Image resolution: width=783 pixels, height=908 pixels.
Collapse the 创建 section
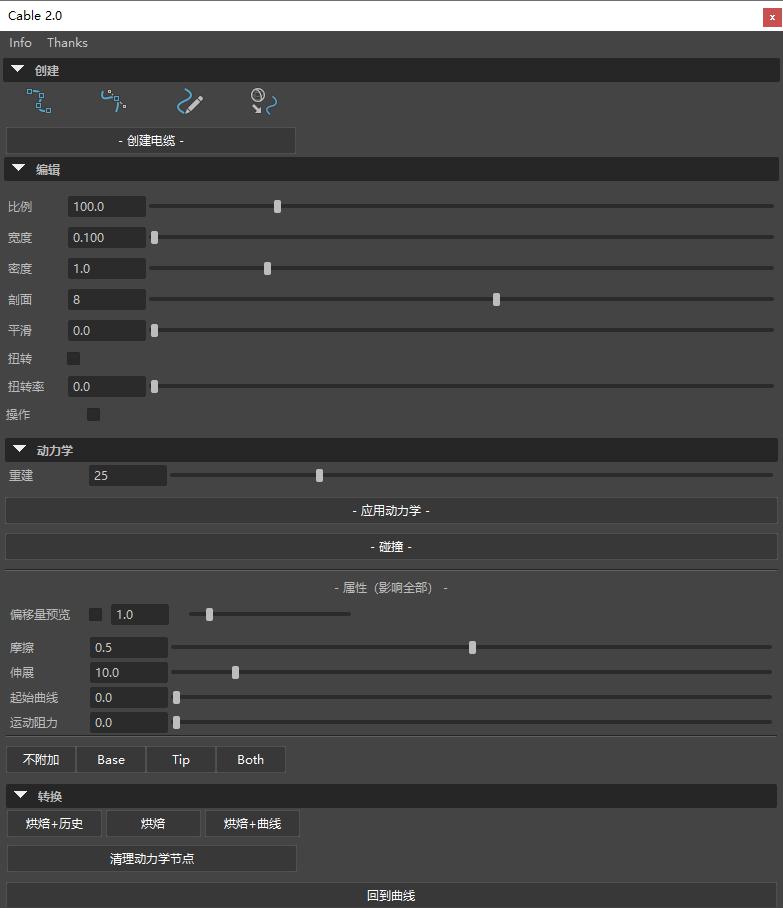tap(19, 70)
